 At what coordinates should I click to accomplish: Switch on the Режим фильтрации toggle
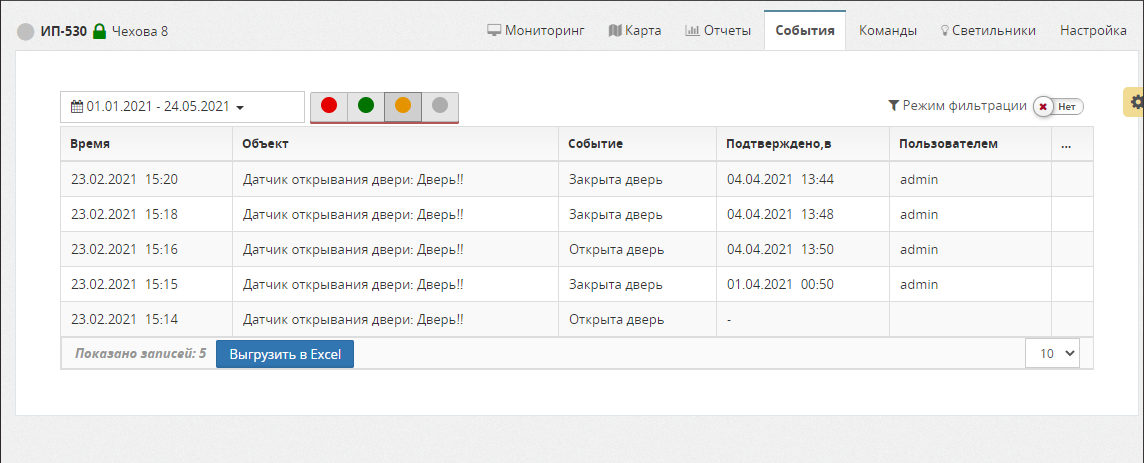[1059, 106]
